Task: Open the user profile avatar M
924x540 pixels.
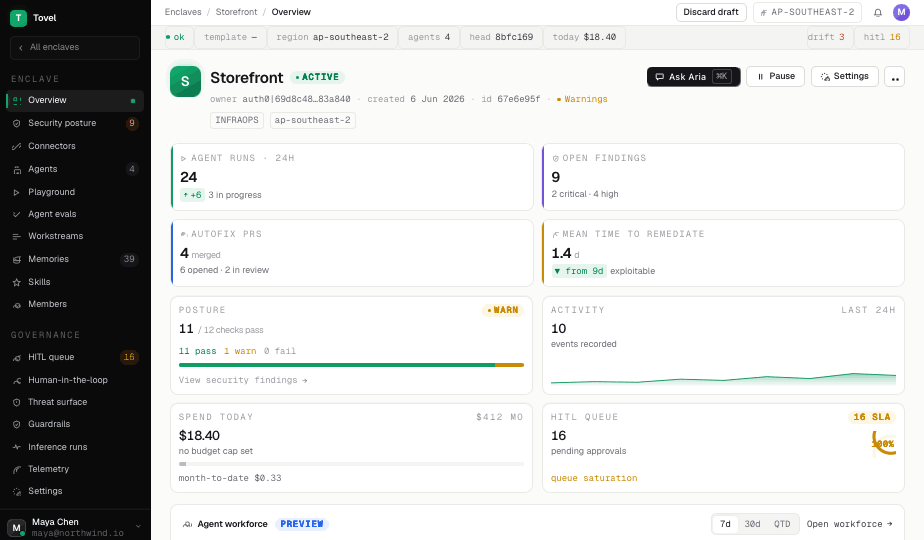Action: tap(901, 12)
